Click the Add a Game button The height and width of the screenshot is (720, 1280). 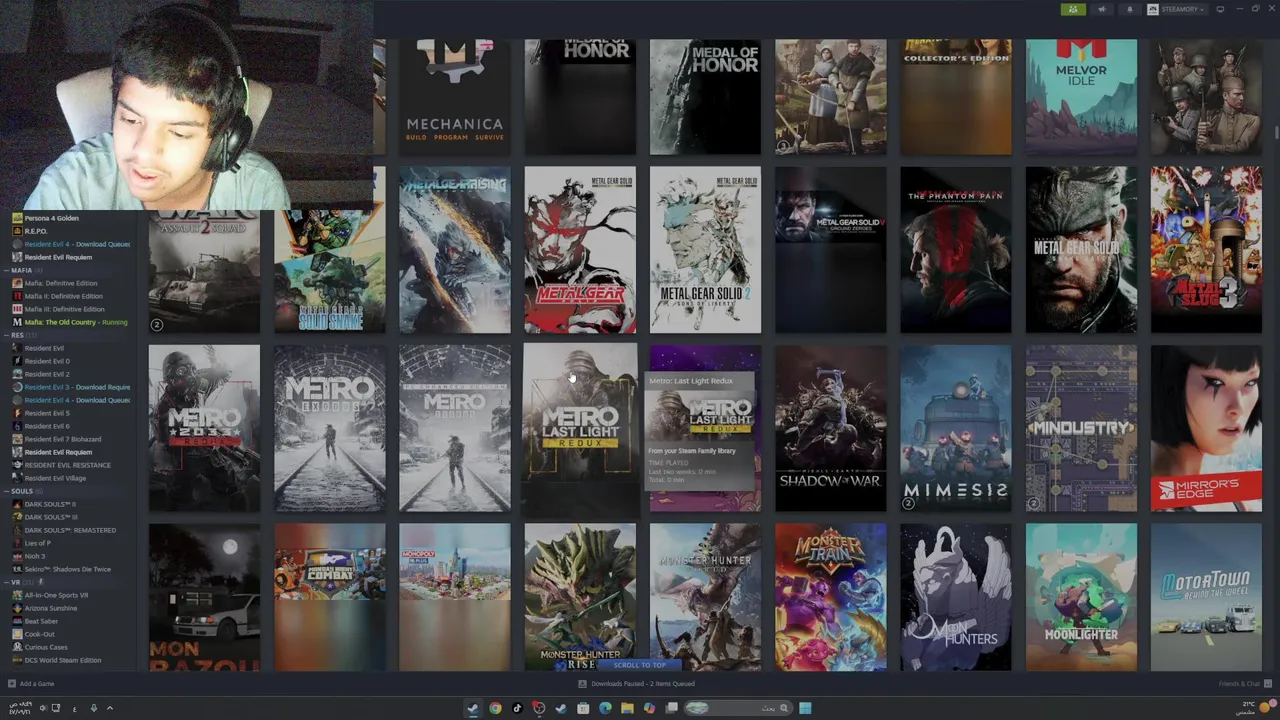click(x=31, y=684)
